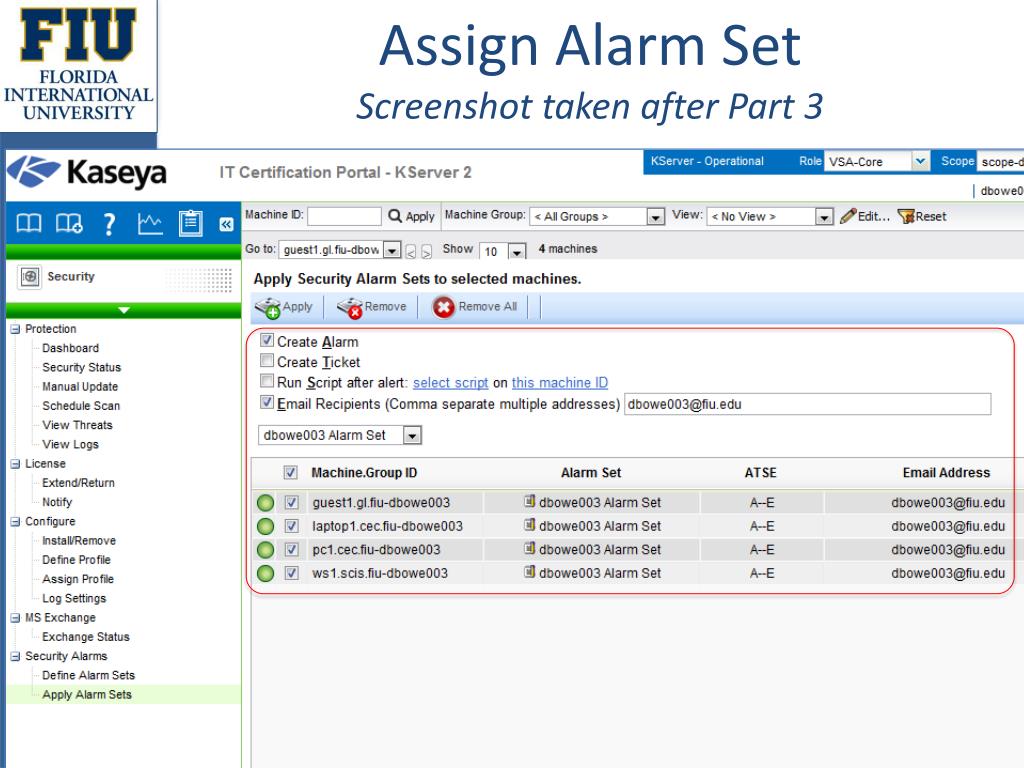
Task: Click alarm set icon in ws1 row
Action: pos(530,572)
